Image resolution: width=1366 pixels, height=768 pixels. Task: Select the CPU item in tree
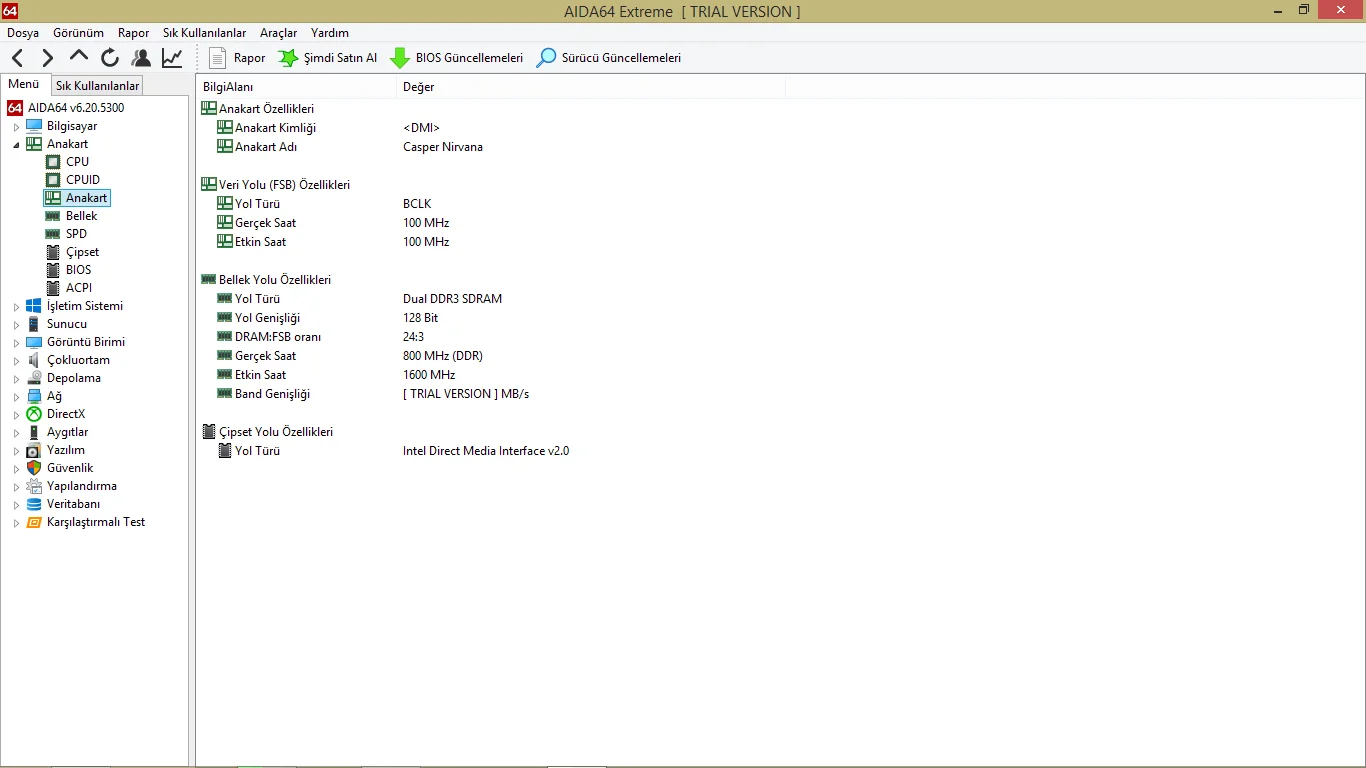(x=77, y=162)
